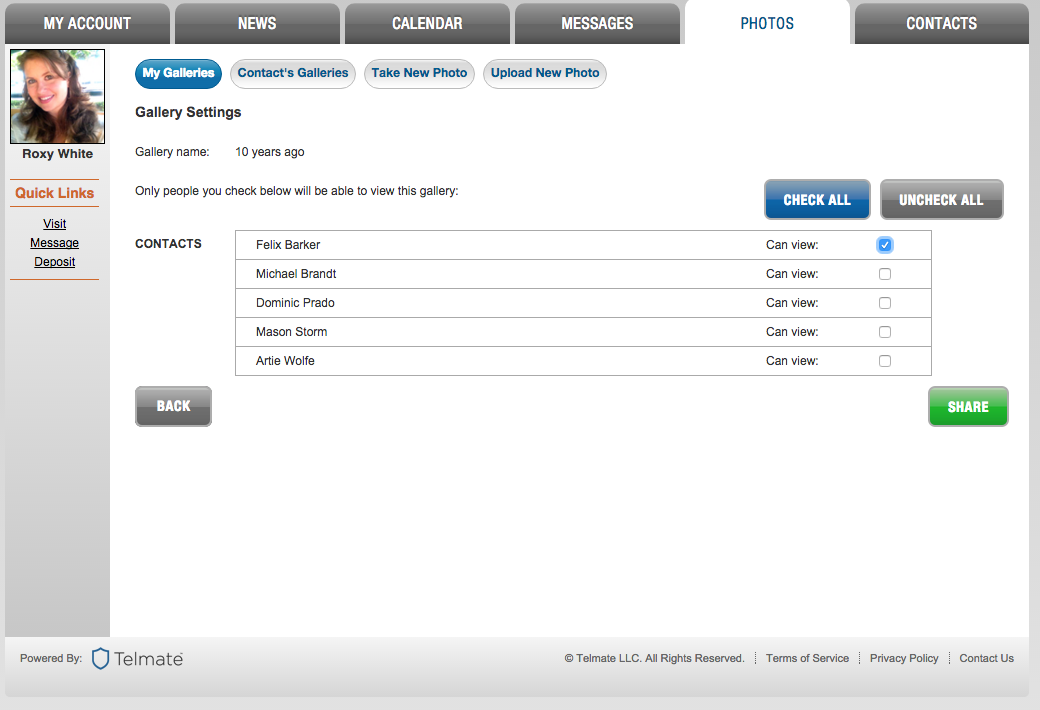Click the Telmate shield logo icon
The image size is (1040, 710).
101,658
